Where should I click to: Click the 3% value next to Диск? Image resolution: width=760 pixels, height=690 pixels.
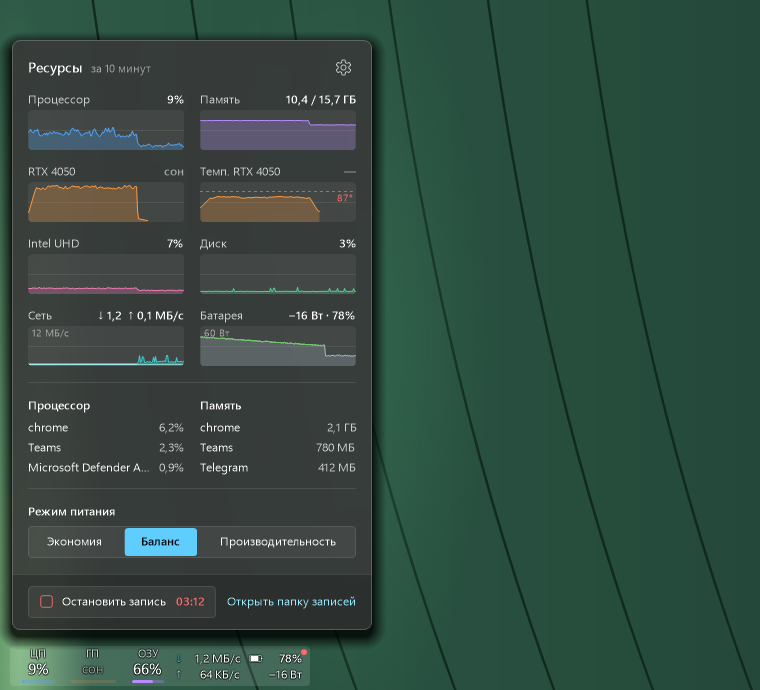coord(348,244)
